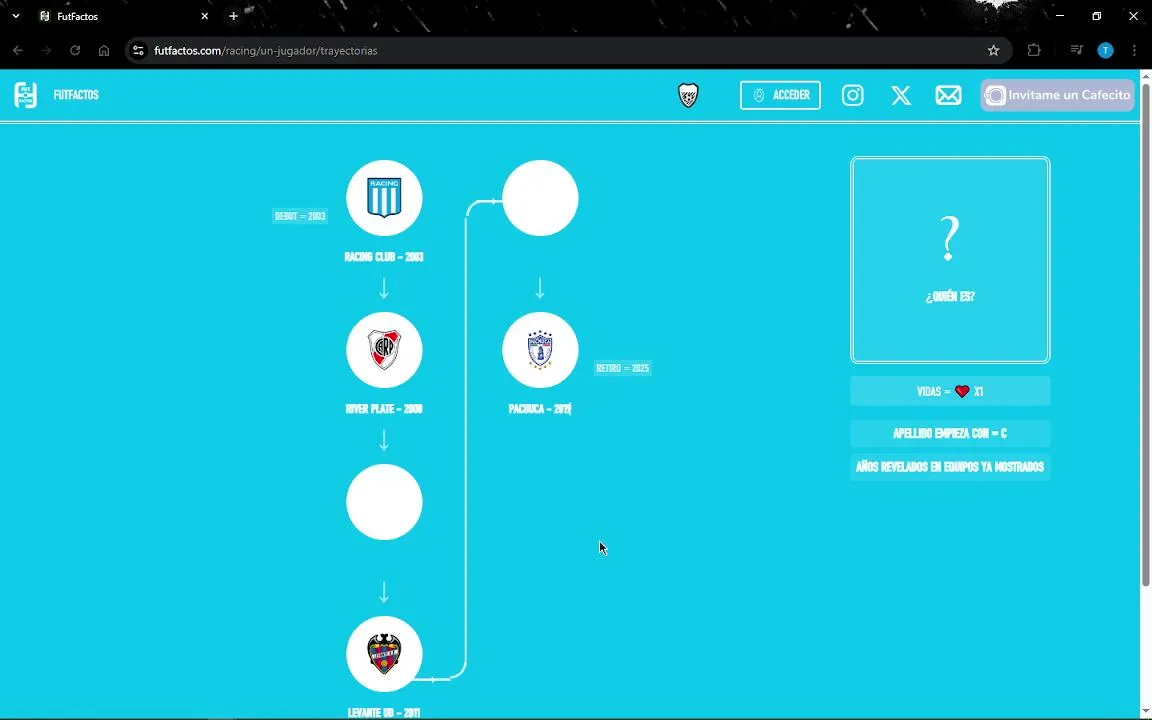Close the FutFactos tab
Screen dimensions: 1152x720
pyautogui.click(x=204, y=16)
